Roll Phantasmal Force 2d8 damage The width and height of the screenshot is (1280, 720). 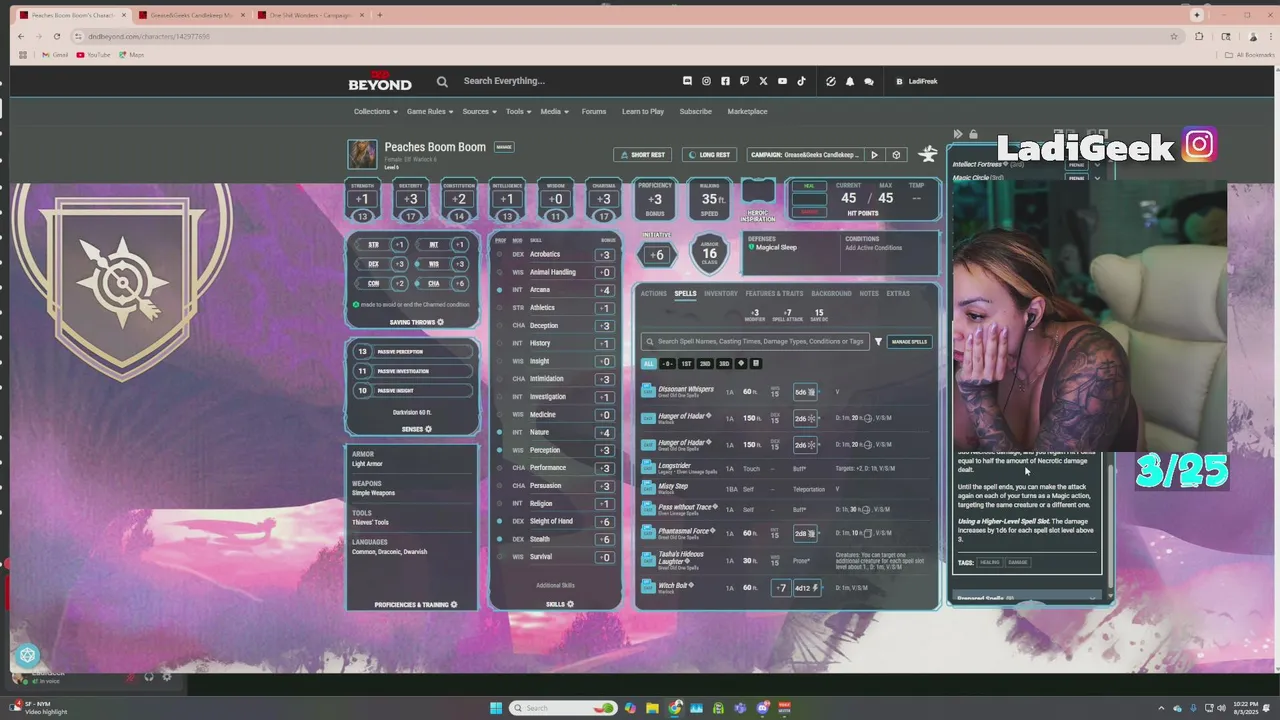click(x=805, y=533)
